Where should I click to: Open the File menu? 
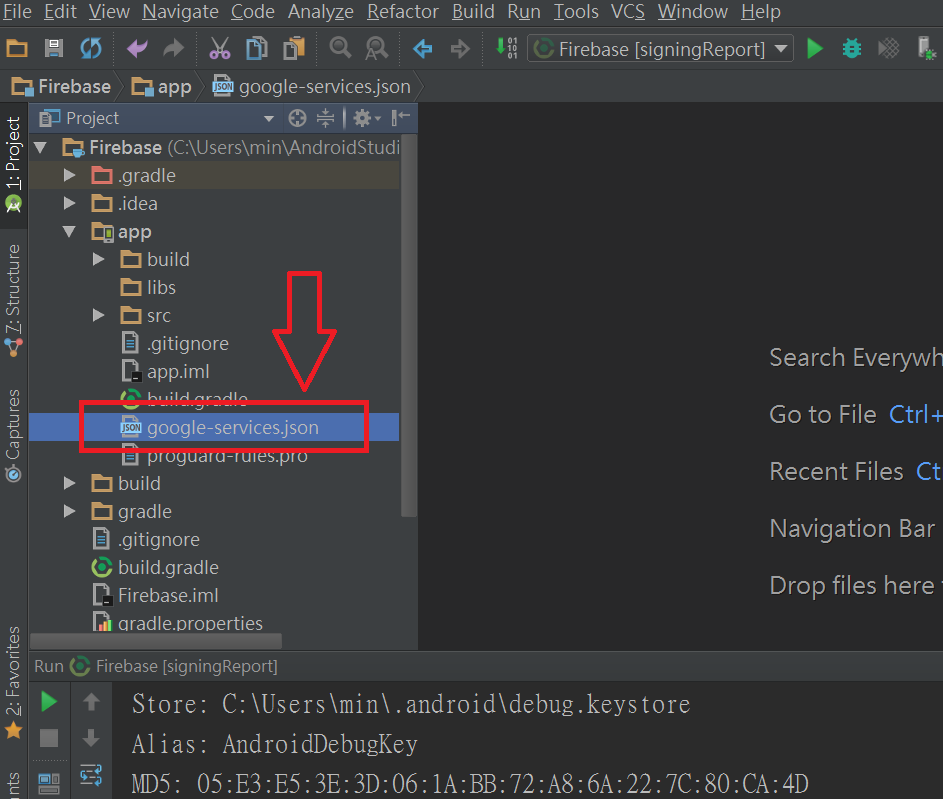point(17,11)
